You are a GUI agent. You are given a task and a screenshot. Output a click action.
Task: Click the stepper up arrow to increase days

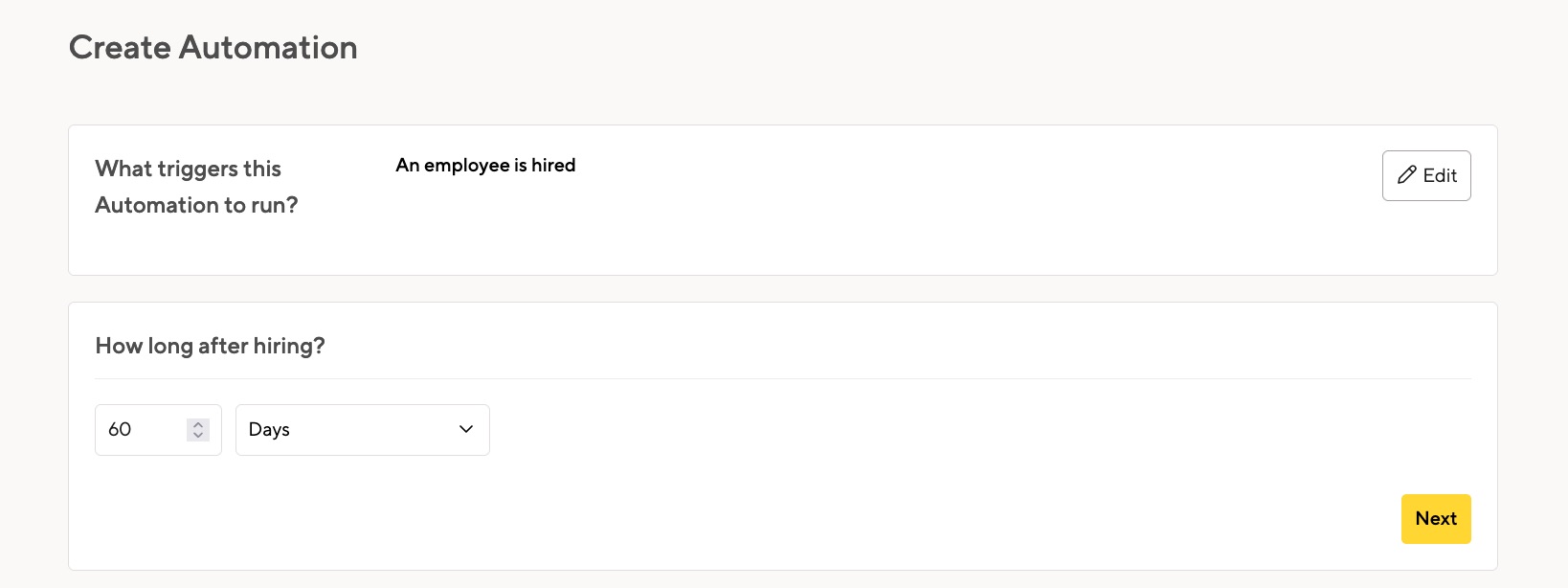pos(198,424)
